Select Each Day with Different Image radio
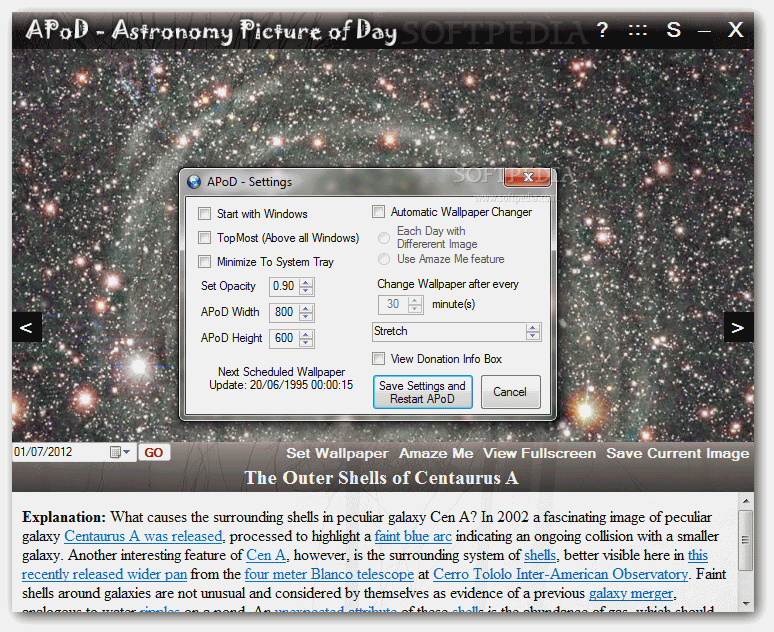 pyautogui.click(x=384, y=238)
